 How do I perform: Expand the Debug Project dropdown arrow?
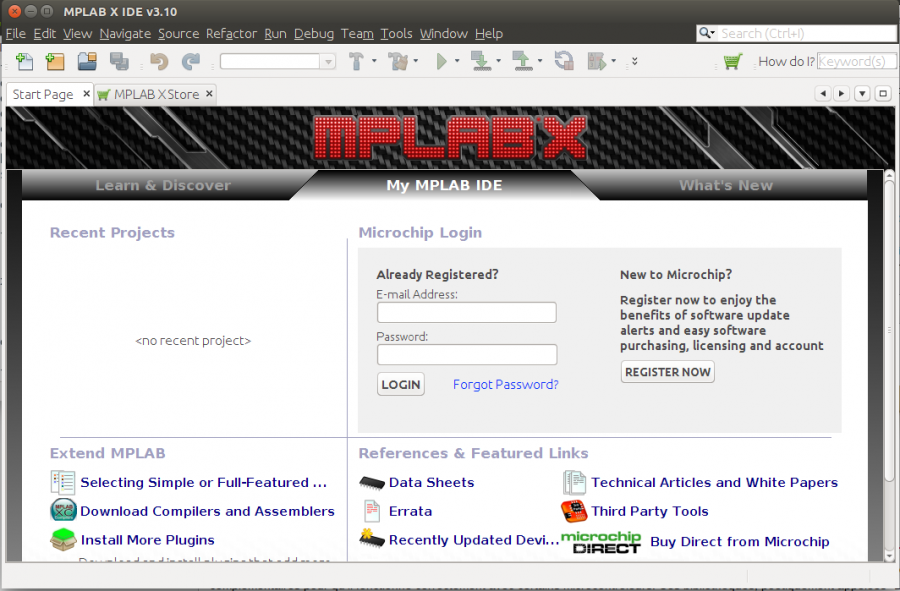[614, 61]
